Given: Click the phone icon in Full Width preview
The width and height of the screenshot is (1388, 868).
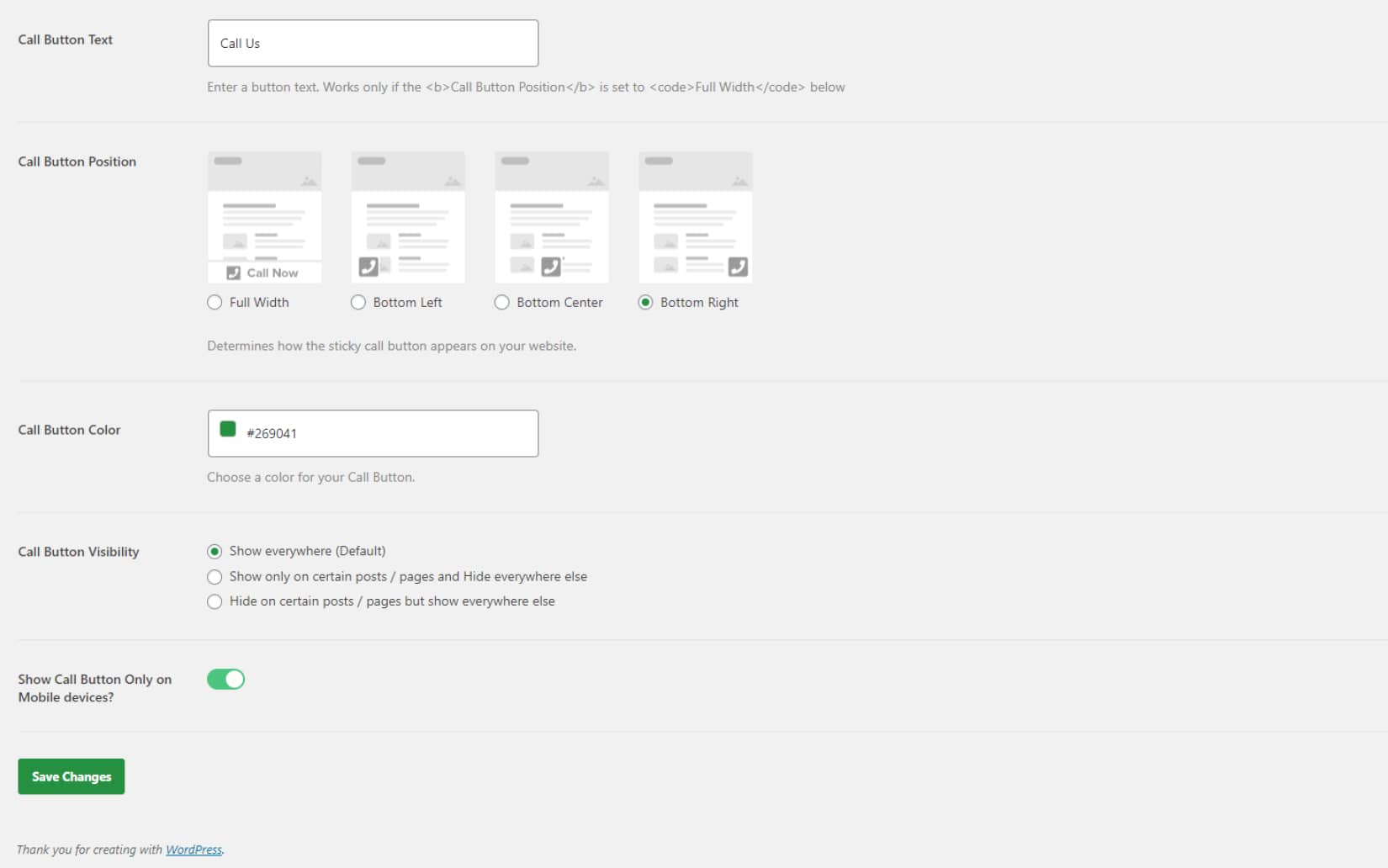Looking at the screenshot, I should pos(234,273).
